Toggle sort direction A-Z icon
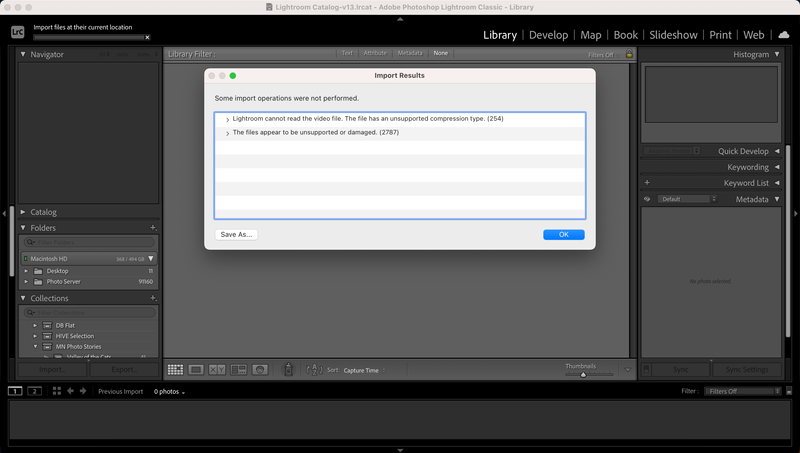The width and height of the screenshot is (800, 453). point(314,369)
